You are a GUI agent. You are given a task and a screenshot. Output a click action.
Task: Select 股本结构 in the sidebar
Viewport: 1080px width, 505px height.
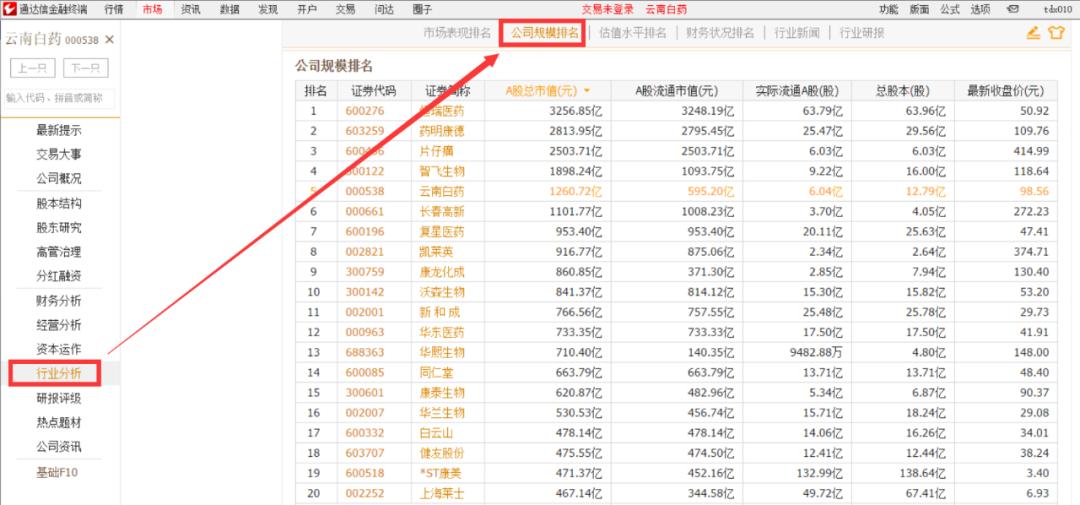pyautogui.click(x=59, y=203)
